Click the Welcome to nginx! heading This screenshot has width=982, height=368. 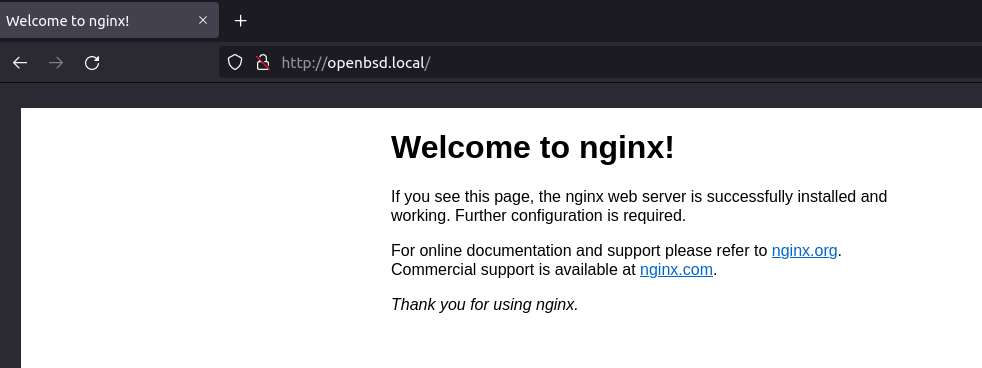pos(532,147)
